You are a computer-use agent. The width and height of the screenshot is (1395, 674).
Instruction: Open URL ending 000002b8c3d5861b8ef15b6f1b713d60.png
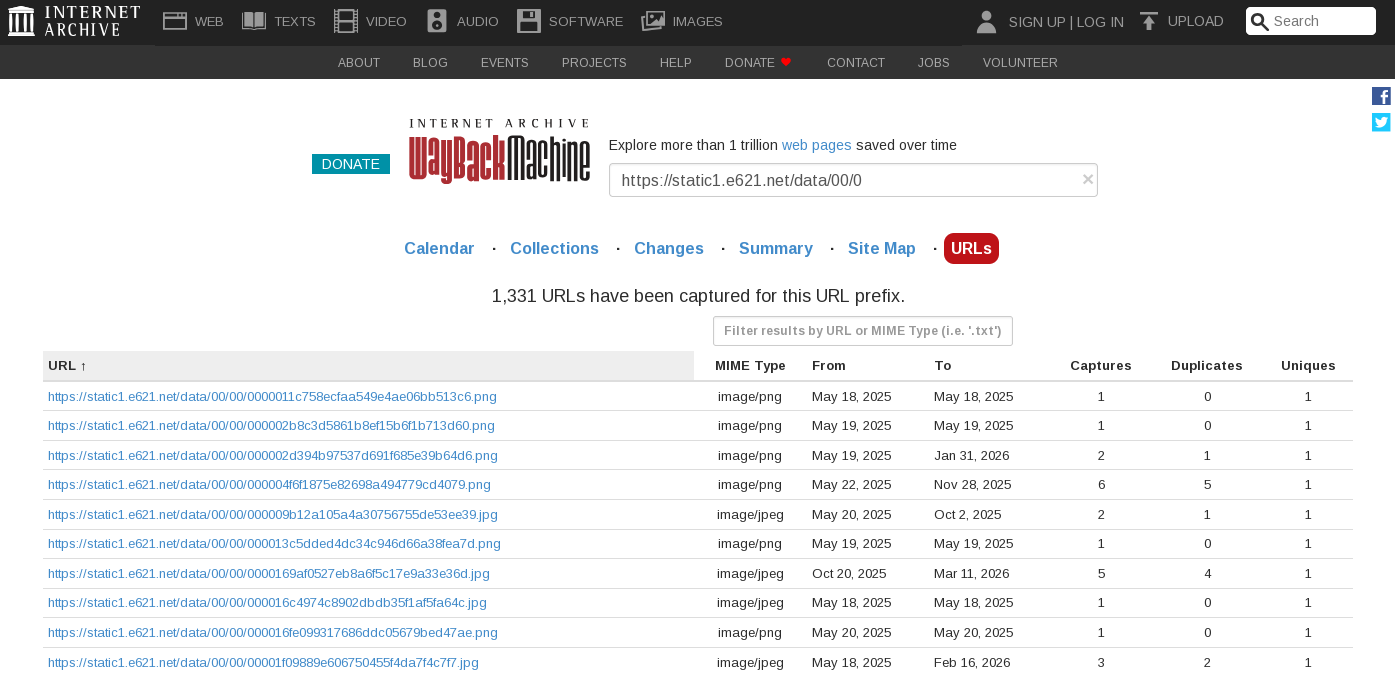click(x=271, y=426)
